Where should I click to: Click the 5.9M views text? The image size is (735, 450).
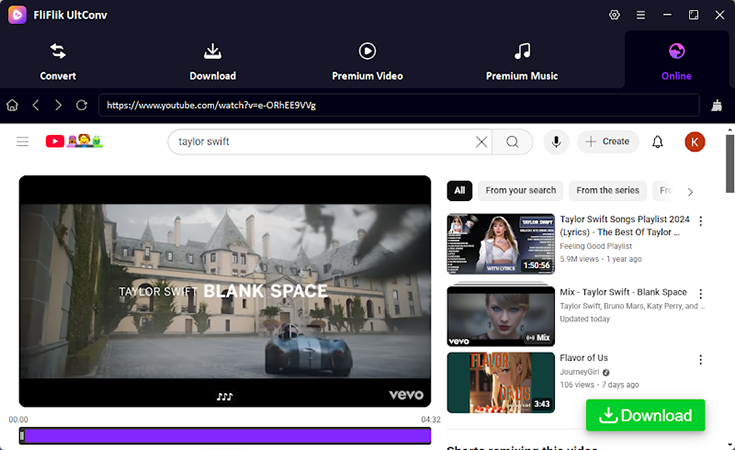click(x=579, y=259)
